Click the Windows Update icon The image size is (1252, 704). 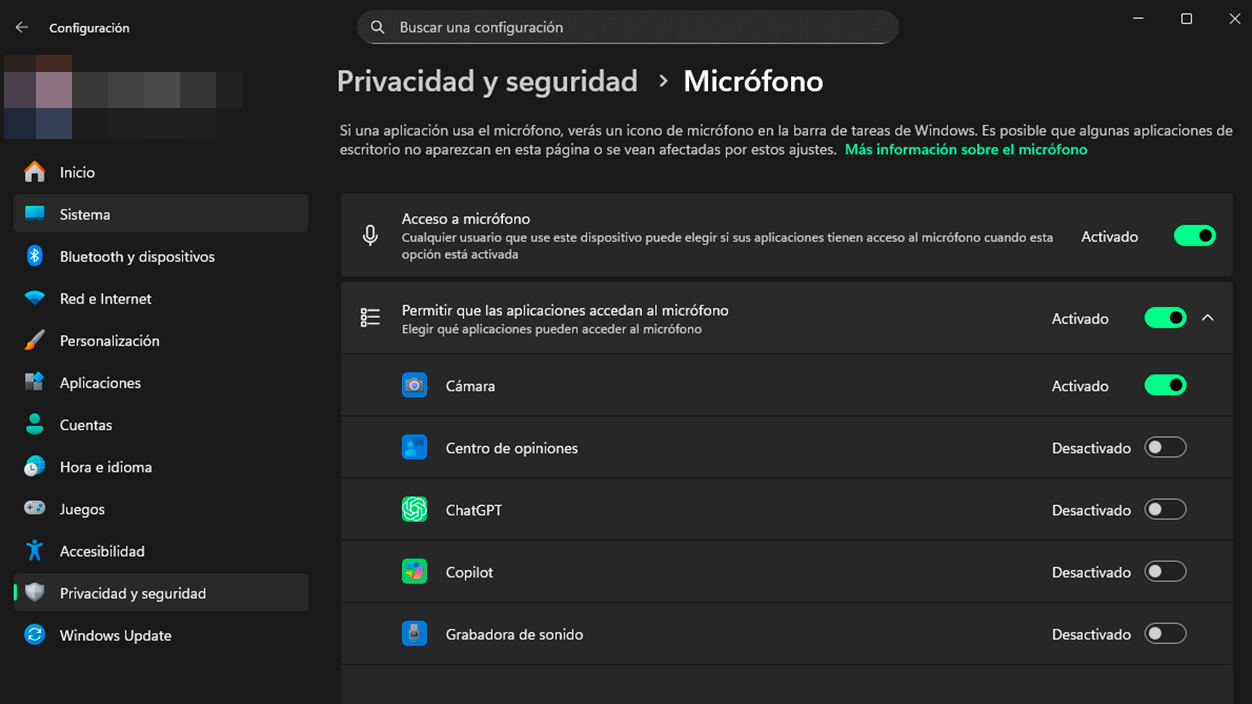coord(34,635)
